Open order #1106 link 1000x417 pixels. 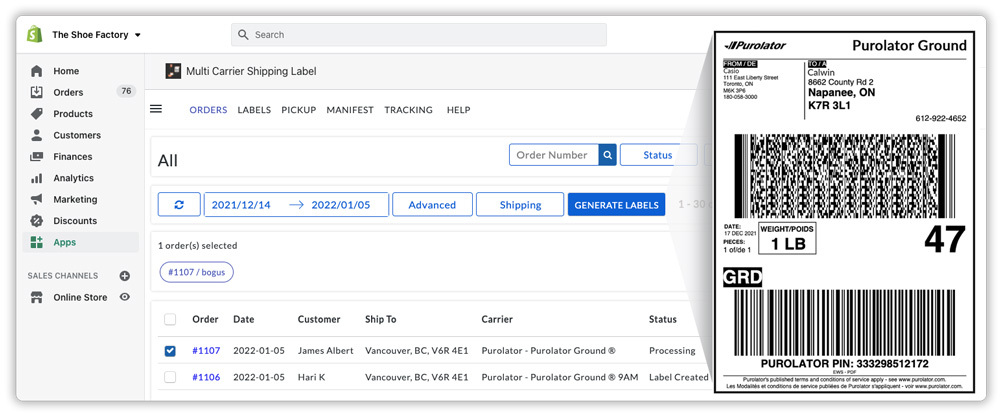(206, 377)
